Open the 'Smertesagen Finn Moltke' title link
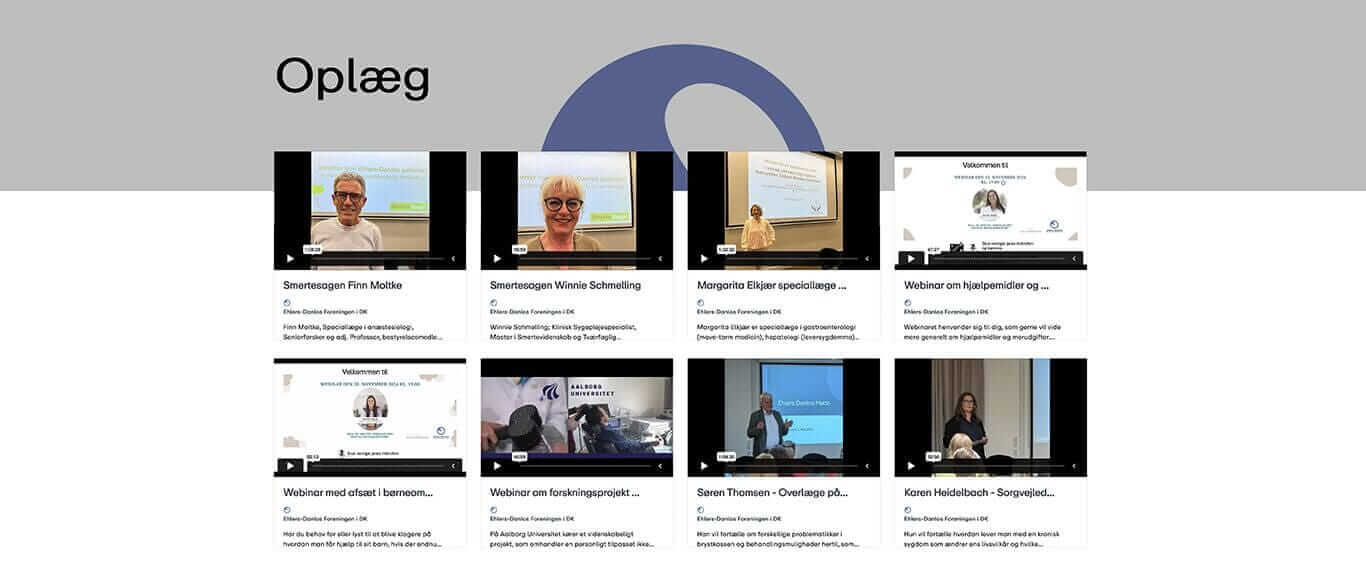The image size is (1366, 576). [342, 285]
